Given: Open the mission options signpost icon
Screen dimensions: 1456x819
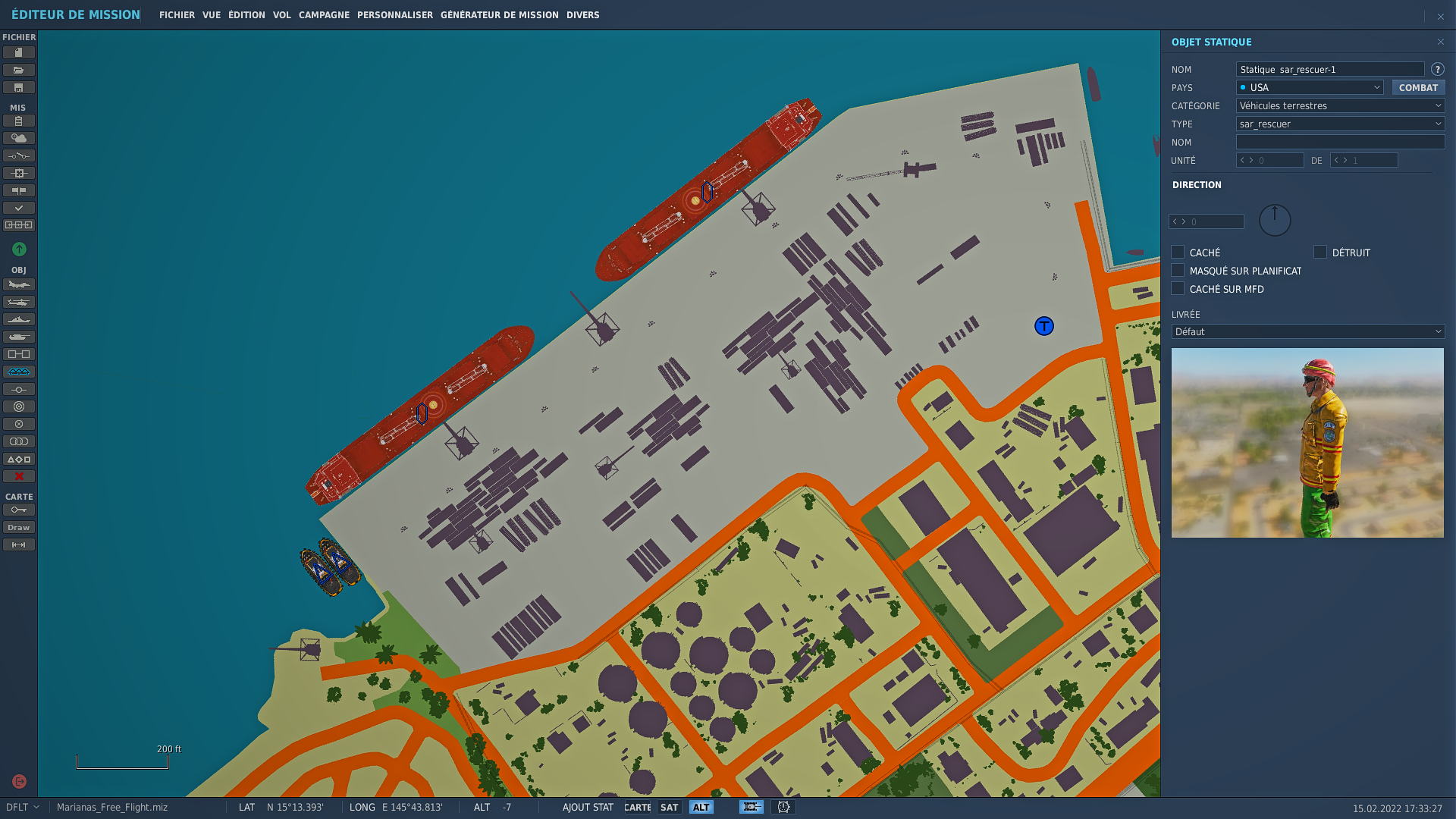Looking at the screenshot, I should click(19, 190).
